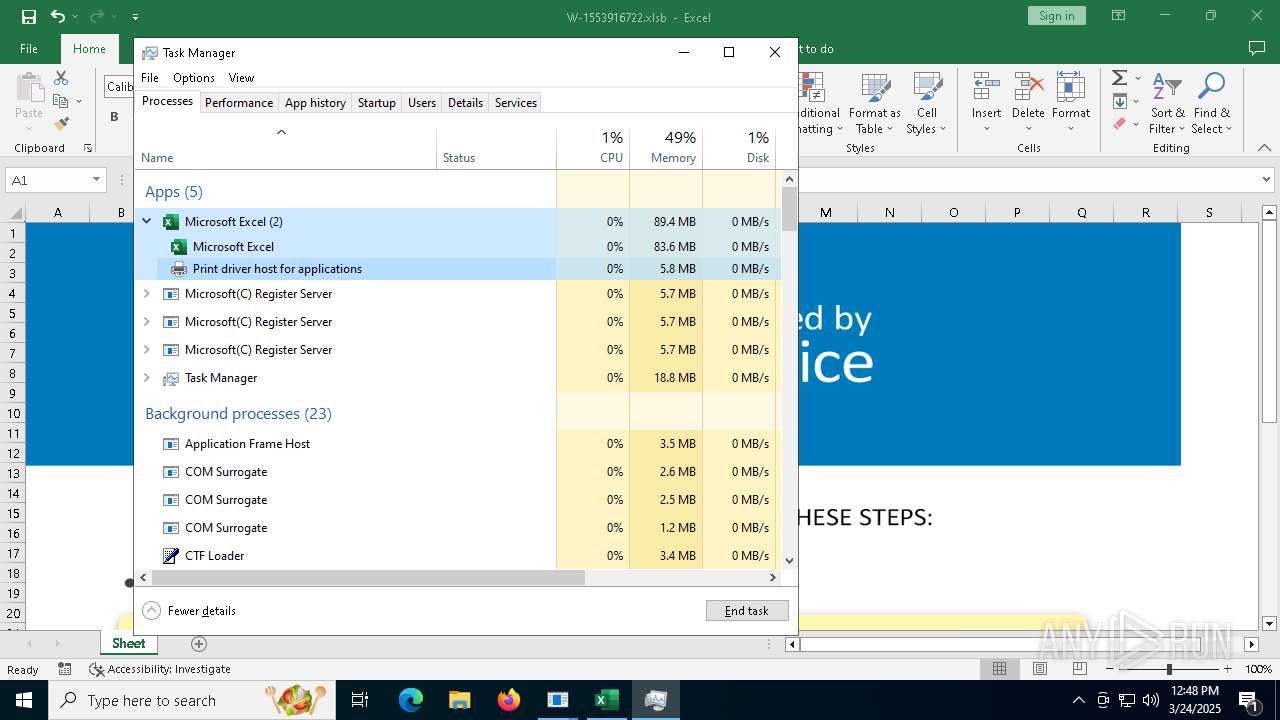Viewport: 1280px width, 720px height.
Task: Click the zoom slider handle in Excel's status bar
Action: coord(1169,669)
